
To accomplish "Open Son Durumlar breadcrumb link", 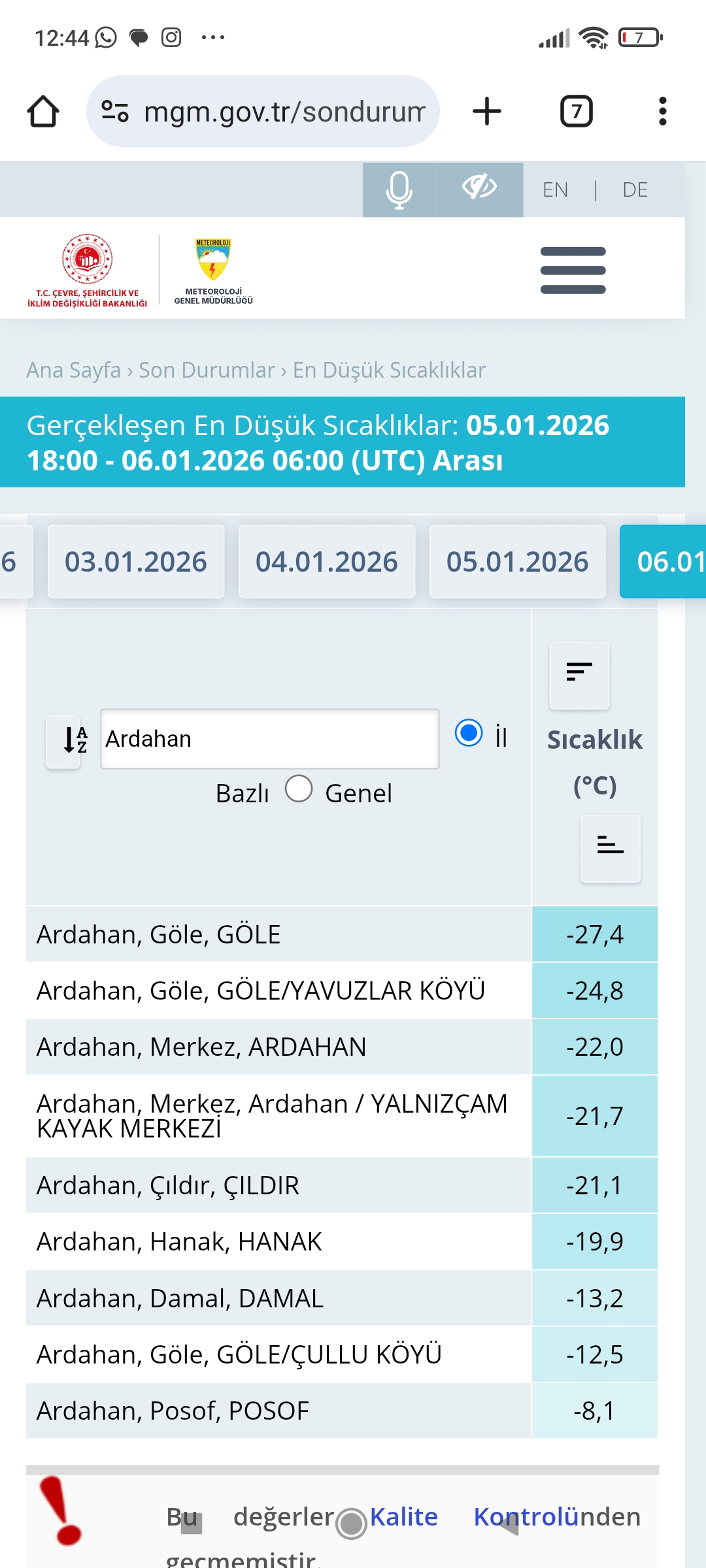I will coord(207,370).
